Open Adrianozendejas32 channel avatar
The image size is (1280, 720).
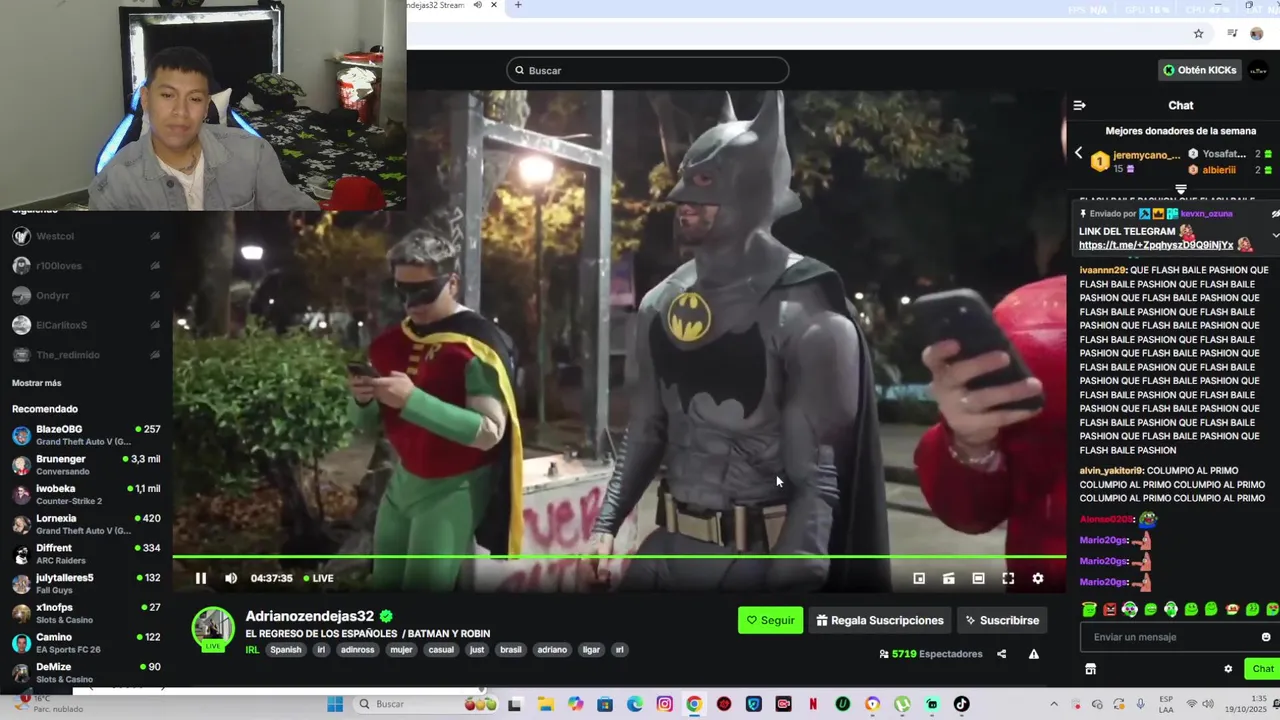212,627
